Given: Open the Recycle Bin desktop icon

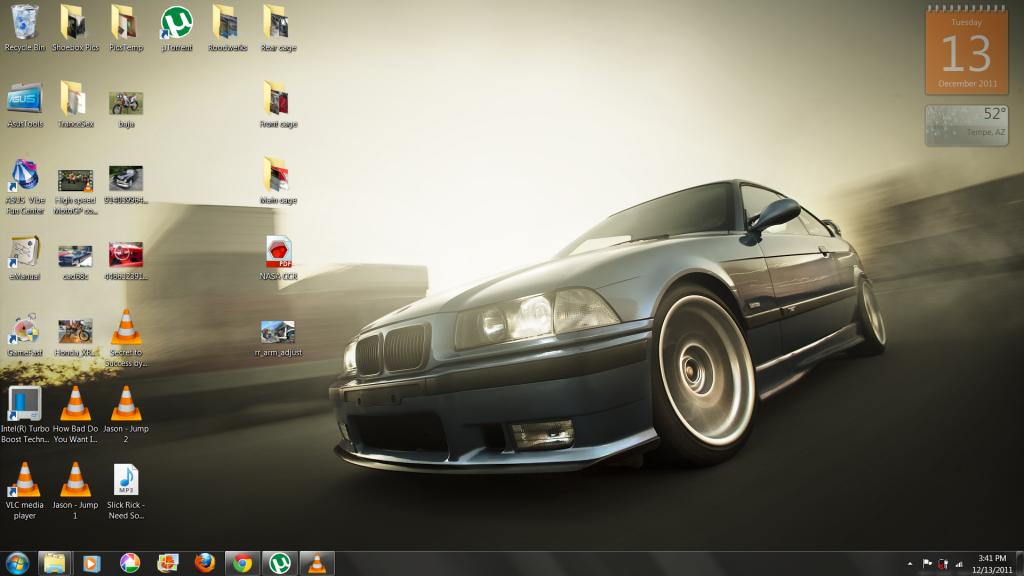Looking at the screenshot, I should pos(25,22).
